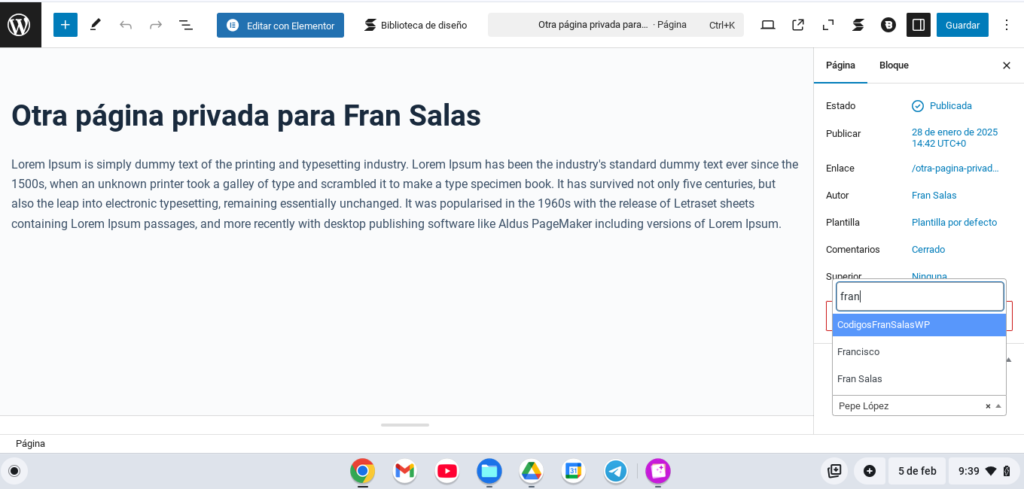Open Plantilla por defecto template selector
The width and height of the screenshot is (1024, 489).
(953, 222)
